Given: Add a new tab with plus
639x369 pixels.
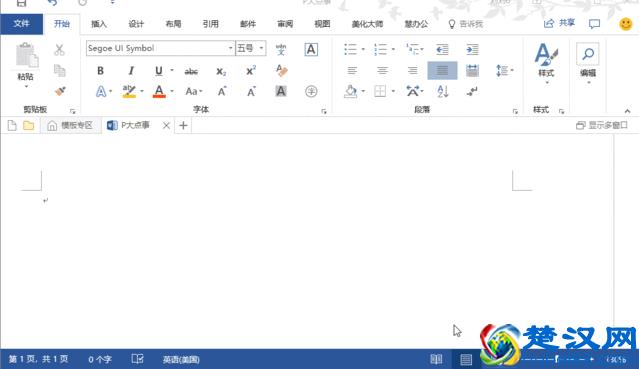Looking at the screenshot, I should point(183,125).
